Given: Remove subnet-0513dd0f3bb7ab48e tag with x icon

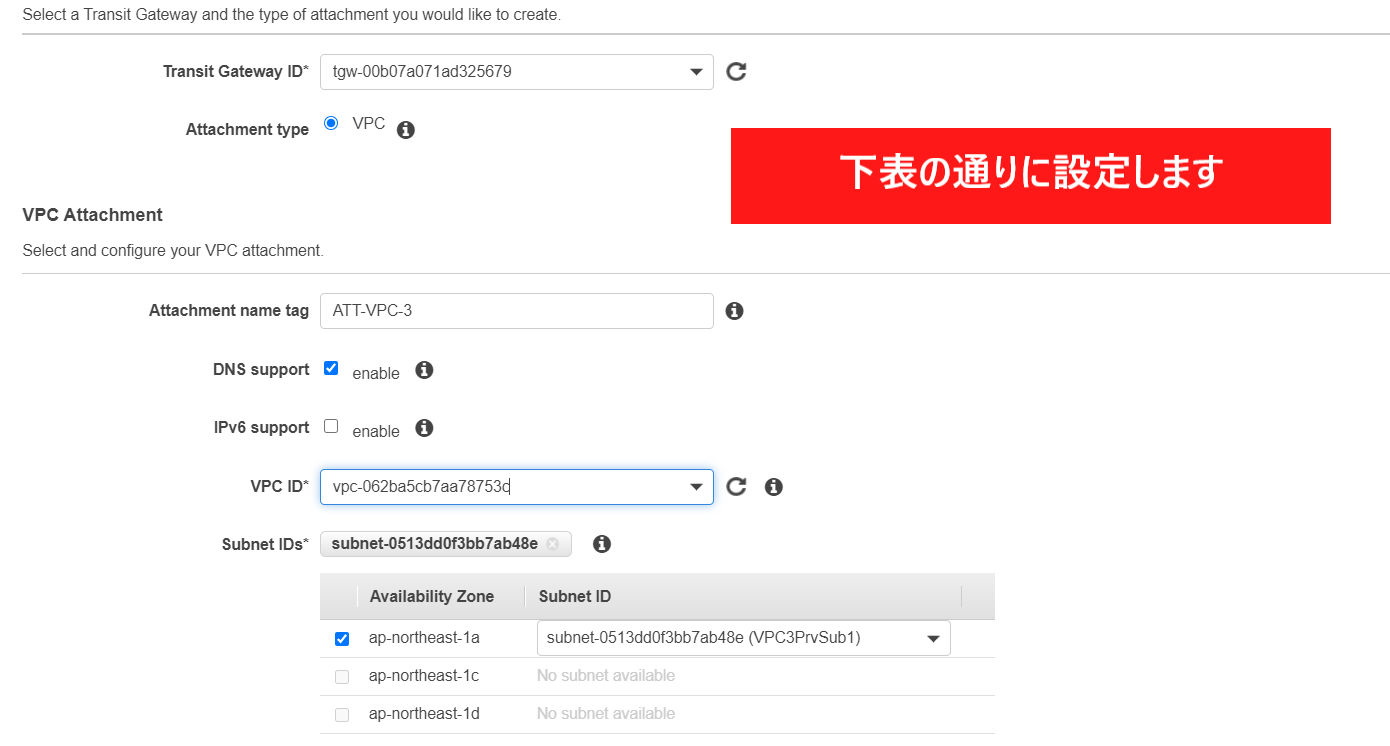Looking at the screenshot, I should click(552, 544).
